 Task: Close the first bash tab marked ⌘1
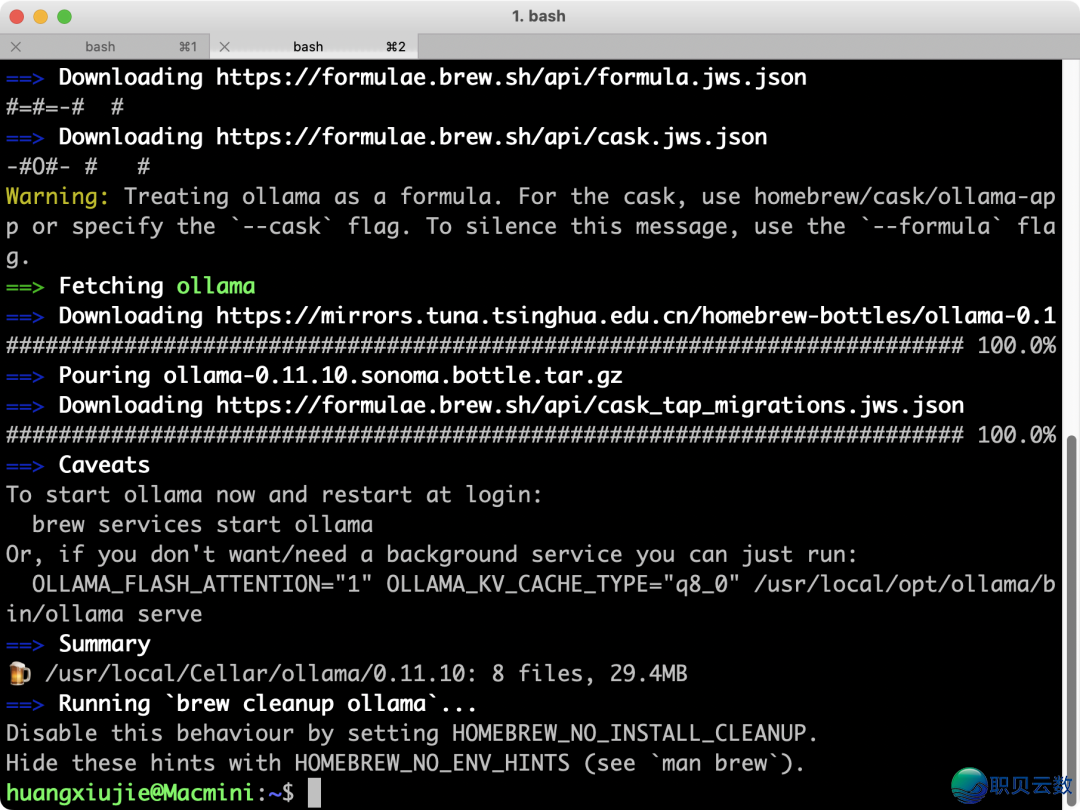16,47
